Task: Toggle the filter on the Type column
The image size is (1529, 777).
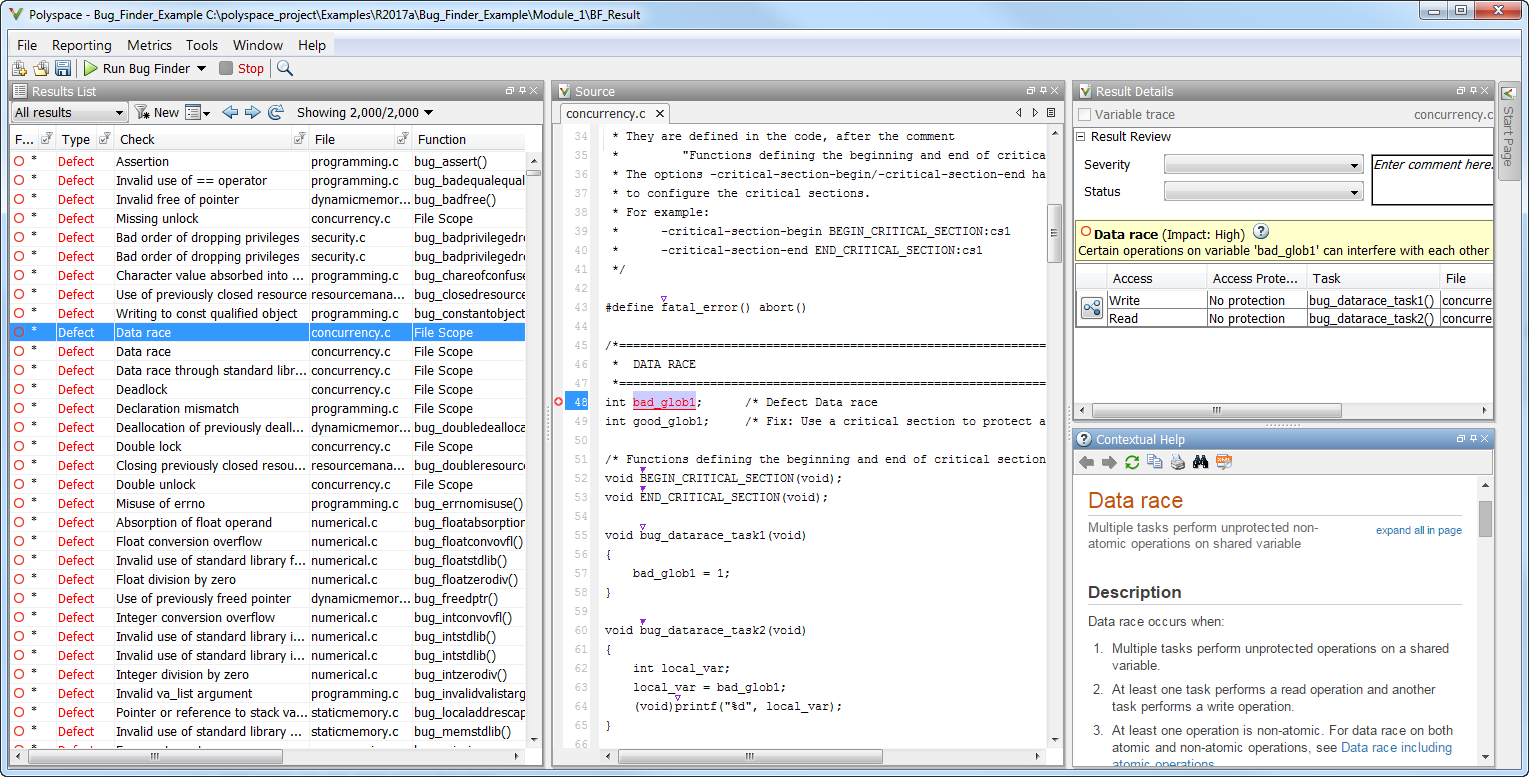Action: (x=104, y=139)
